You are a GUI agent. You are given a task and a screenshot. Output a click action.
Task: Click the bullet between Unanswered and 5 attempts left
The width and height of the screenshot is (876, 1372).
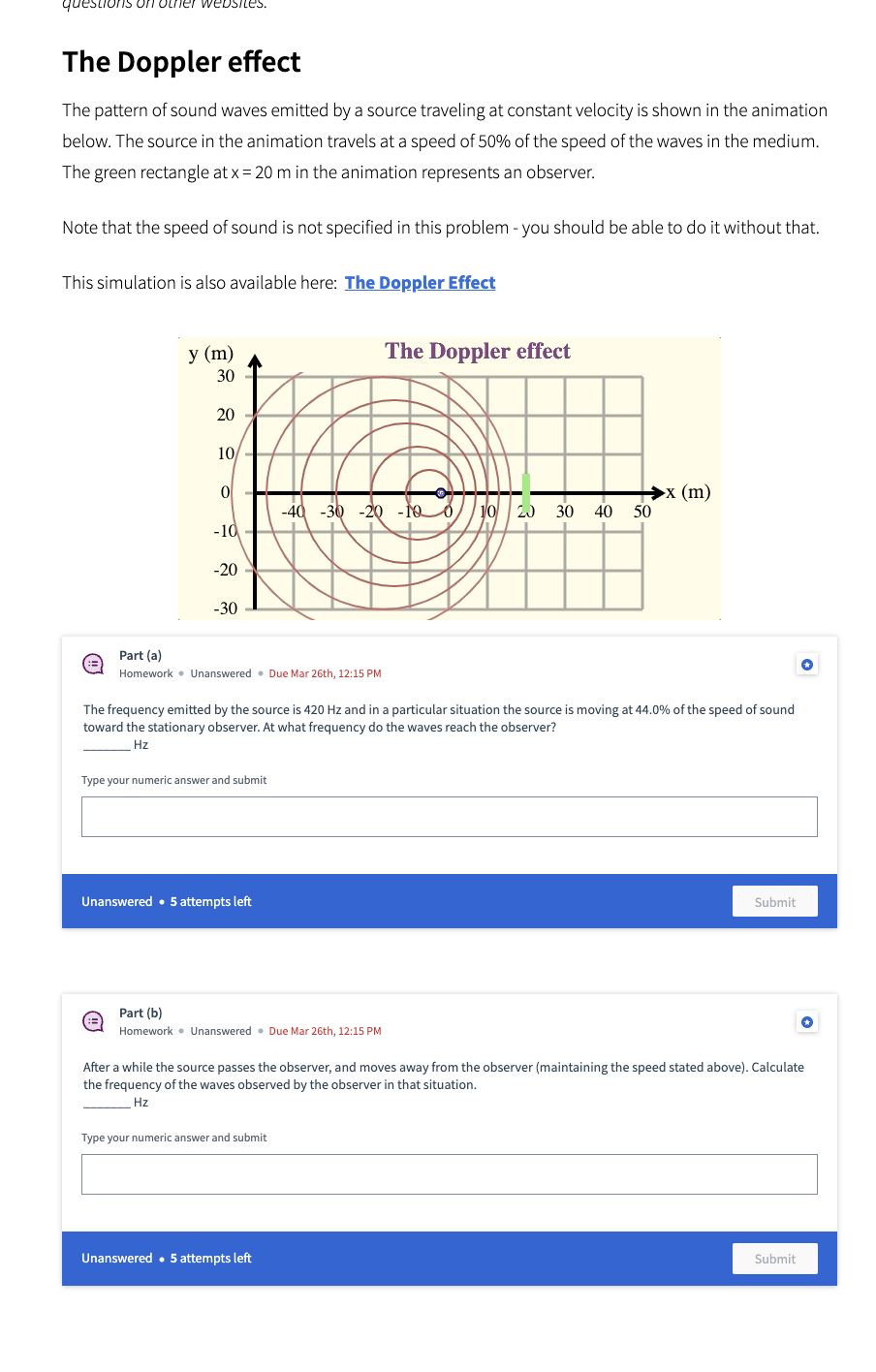coord(160,901)
